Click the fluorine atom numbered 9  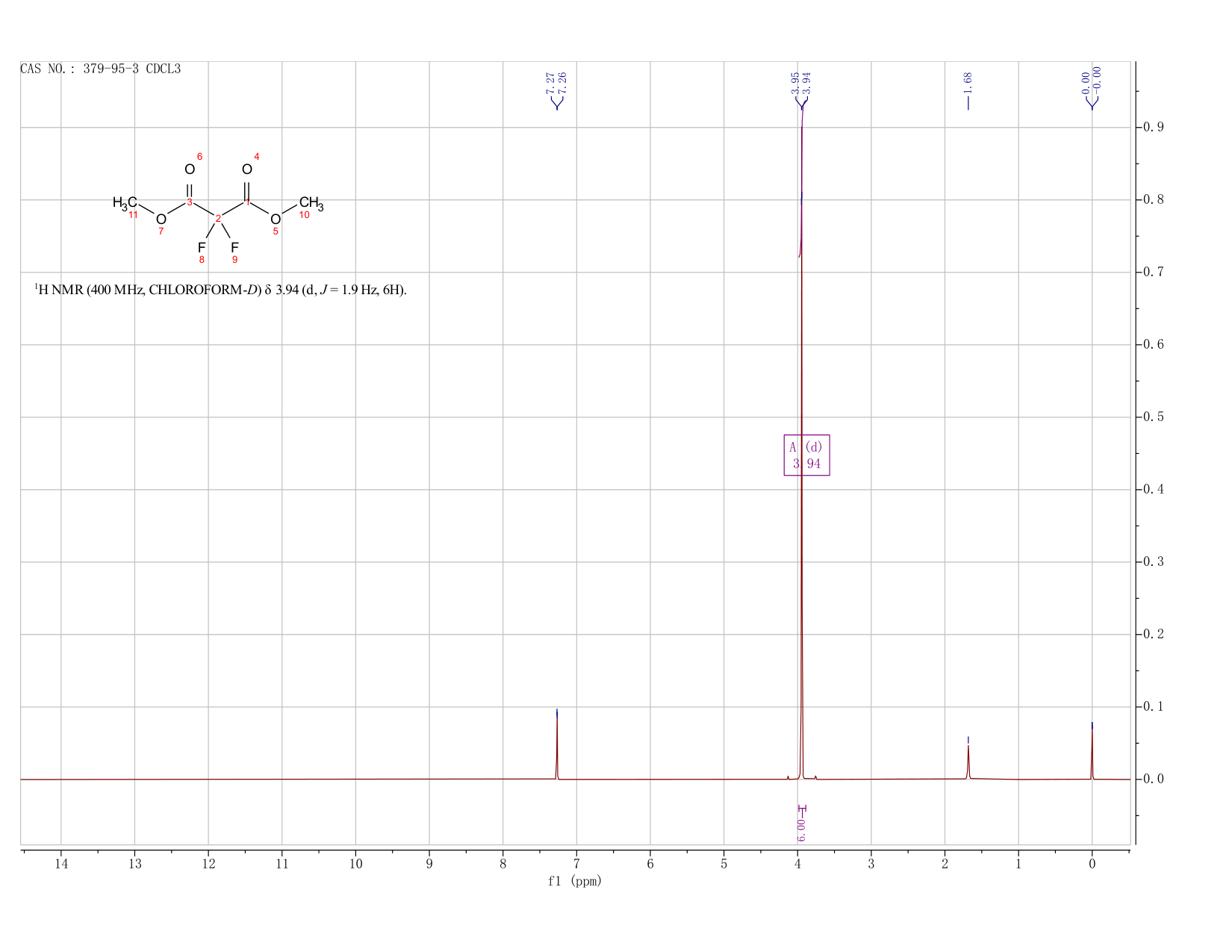pos(234,247)
